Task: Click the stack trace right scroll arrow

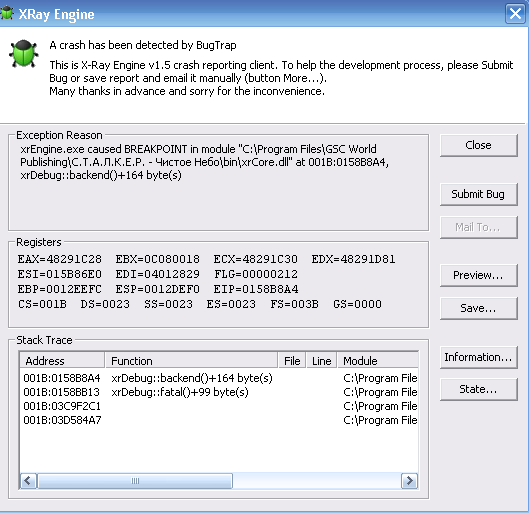Action: pyautogui.click(x=410, y=481)
